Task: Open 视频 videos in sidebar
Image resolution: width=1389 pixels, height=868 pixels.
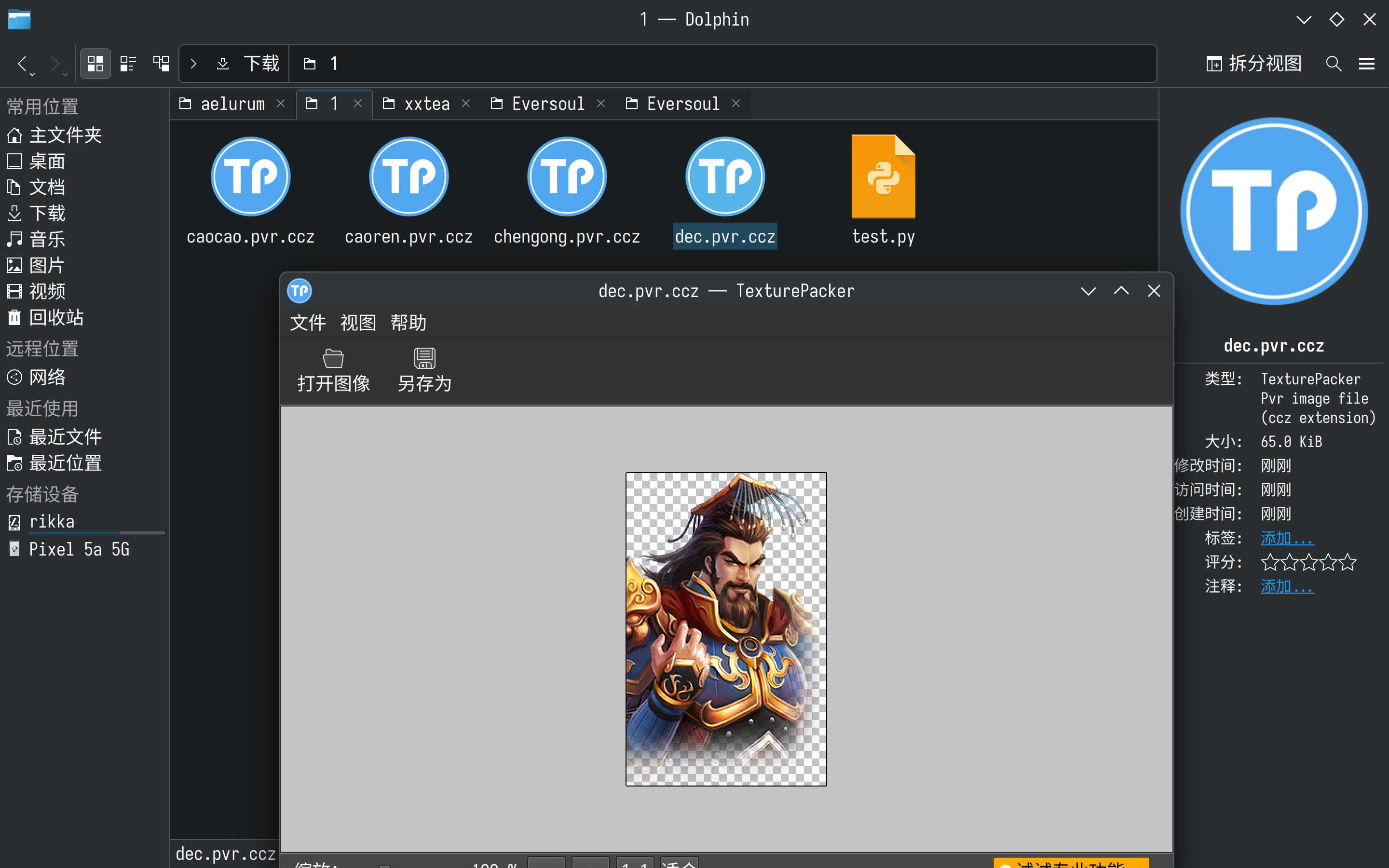Action: (84, 292)
